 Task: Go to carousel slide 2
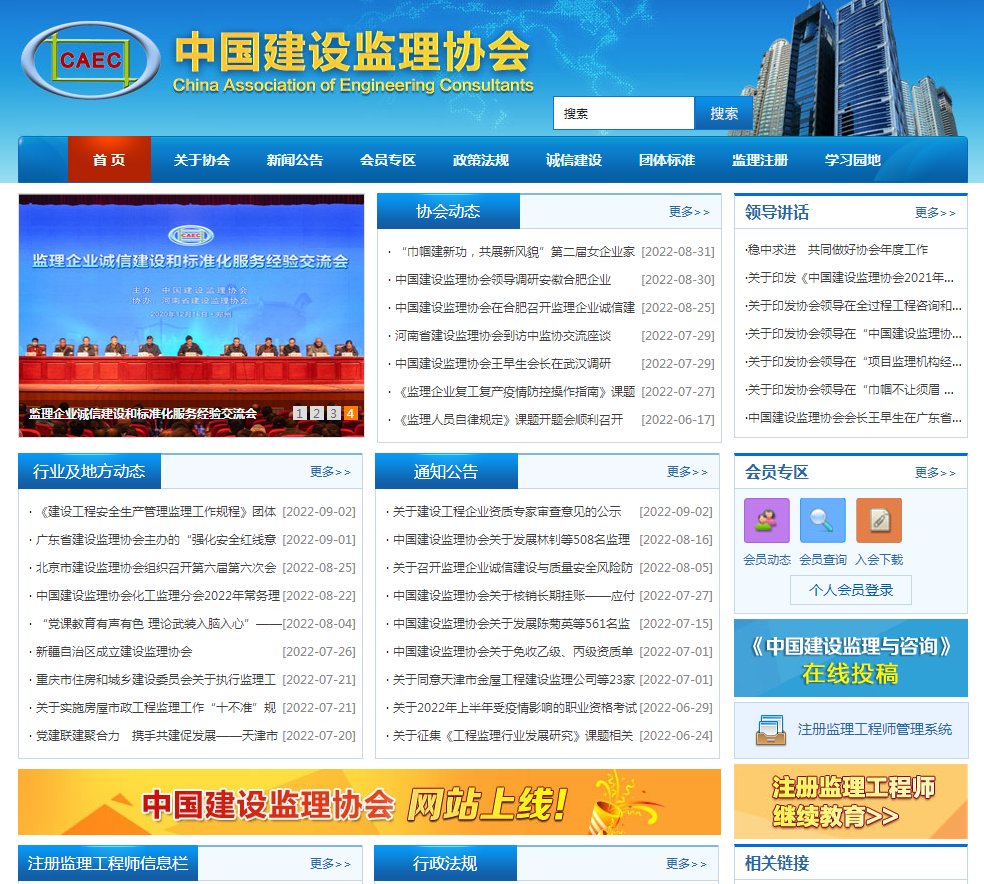pos(316,413)
